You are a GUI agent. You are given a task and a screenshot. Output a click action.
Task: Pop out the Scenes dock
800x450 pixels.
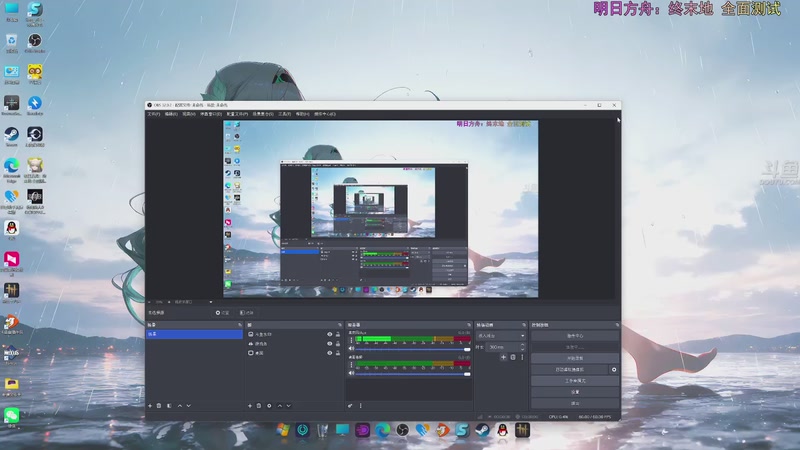[240, 325]
